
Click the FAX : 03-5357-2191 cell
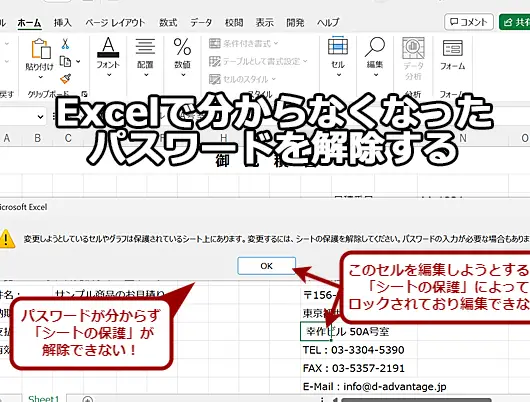(354, 368)
